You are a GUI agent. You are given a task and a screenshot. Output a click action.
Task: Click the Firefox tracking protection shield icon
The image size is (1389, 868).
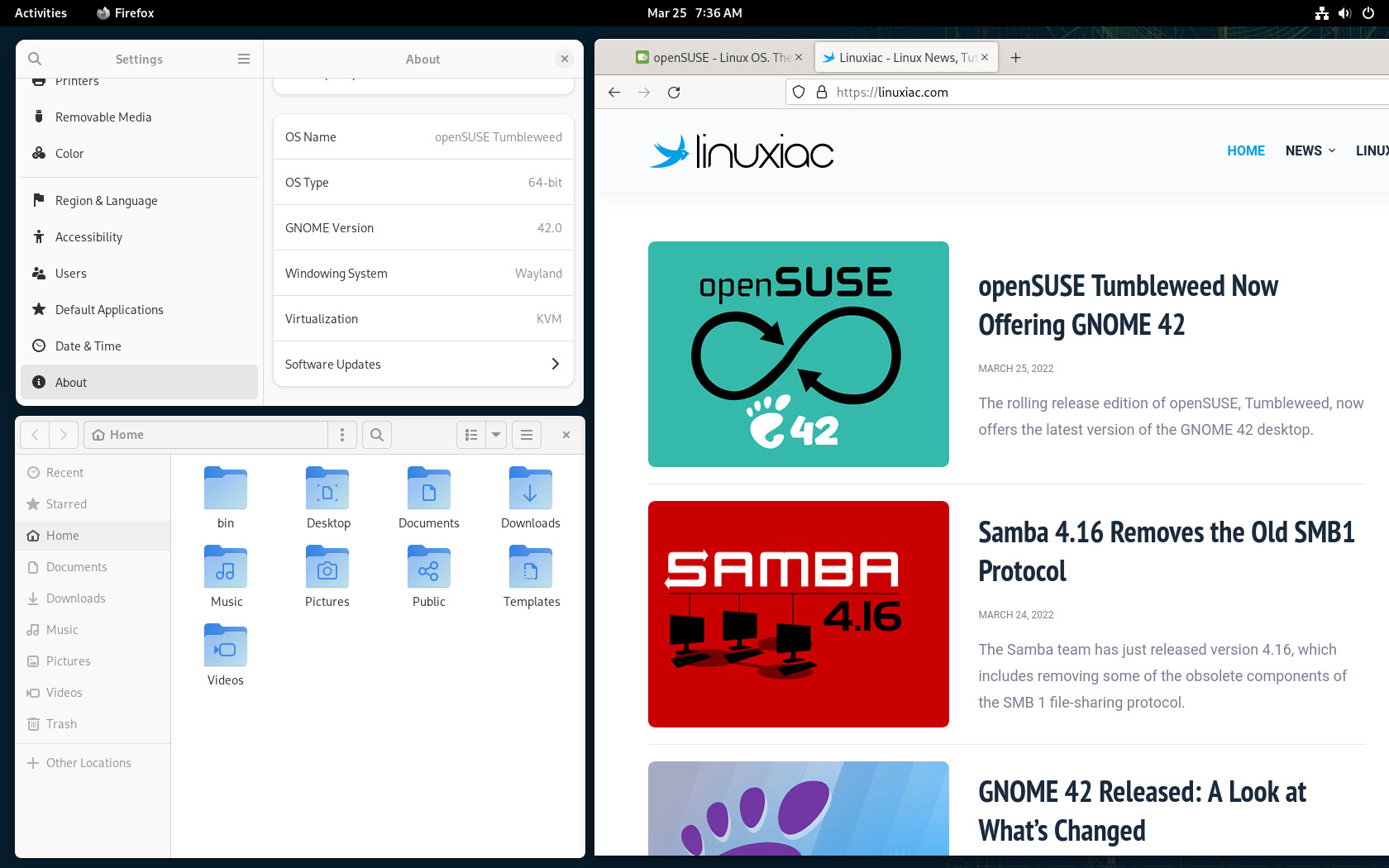click(799, 93)
